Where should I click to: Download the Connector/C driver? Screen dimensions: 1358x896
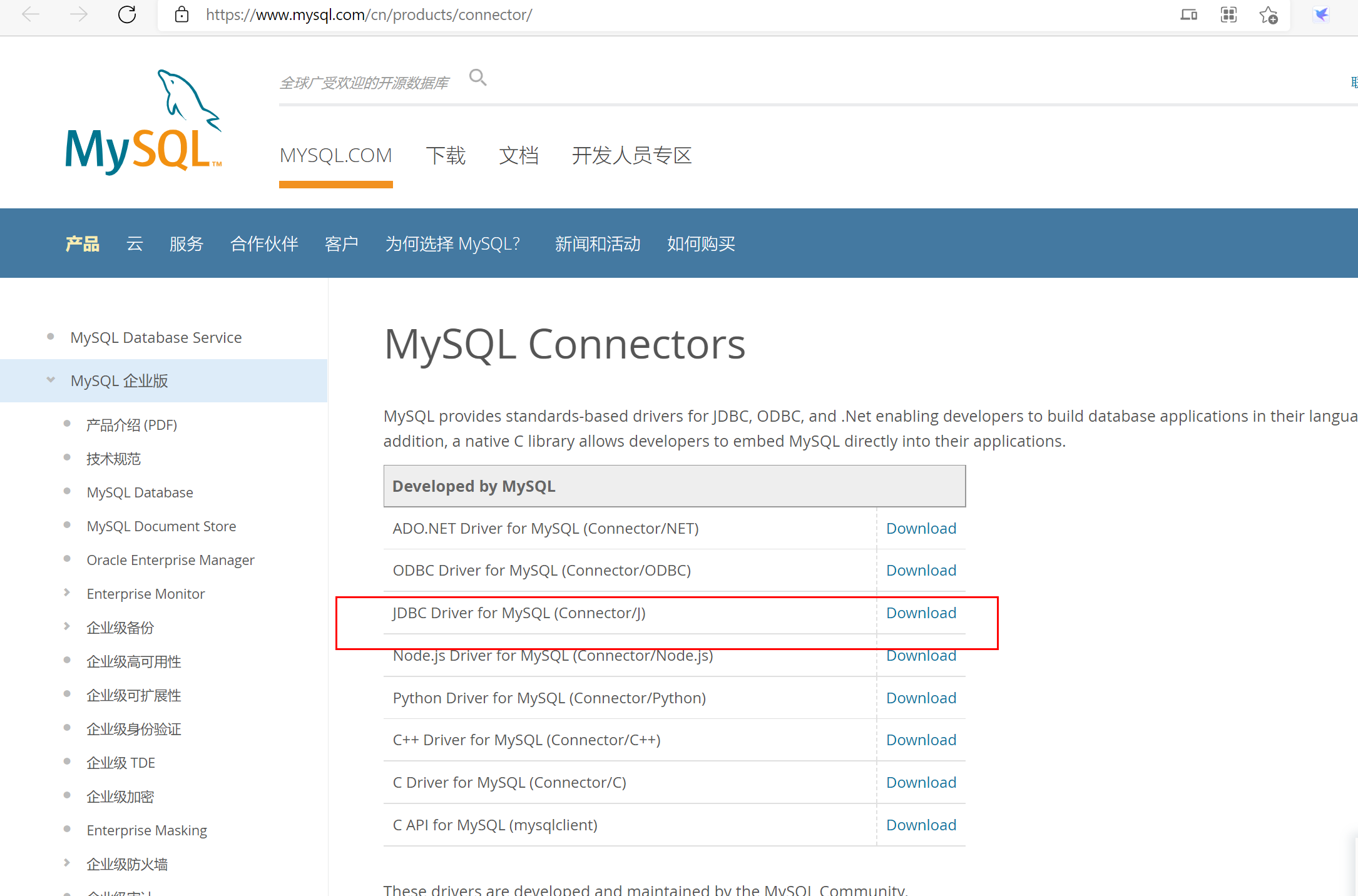(x=921, y=782)
